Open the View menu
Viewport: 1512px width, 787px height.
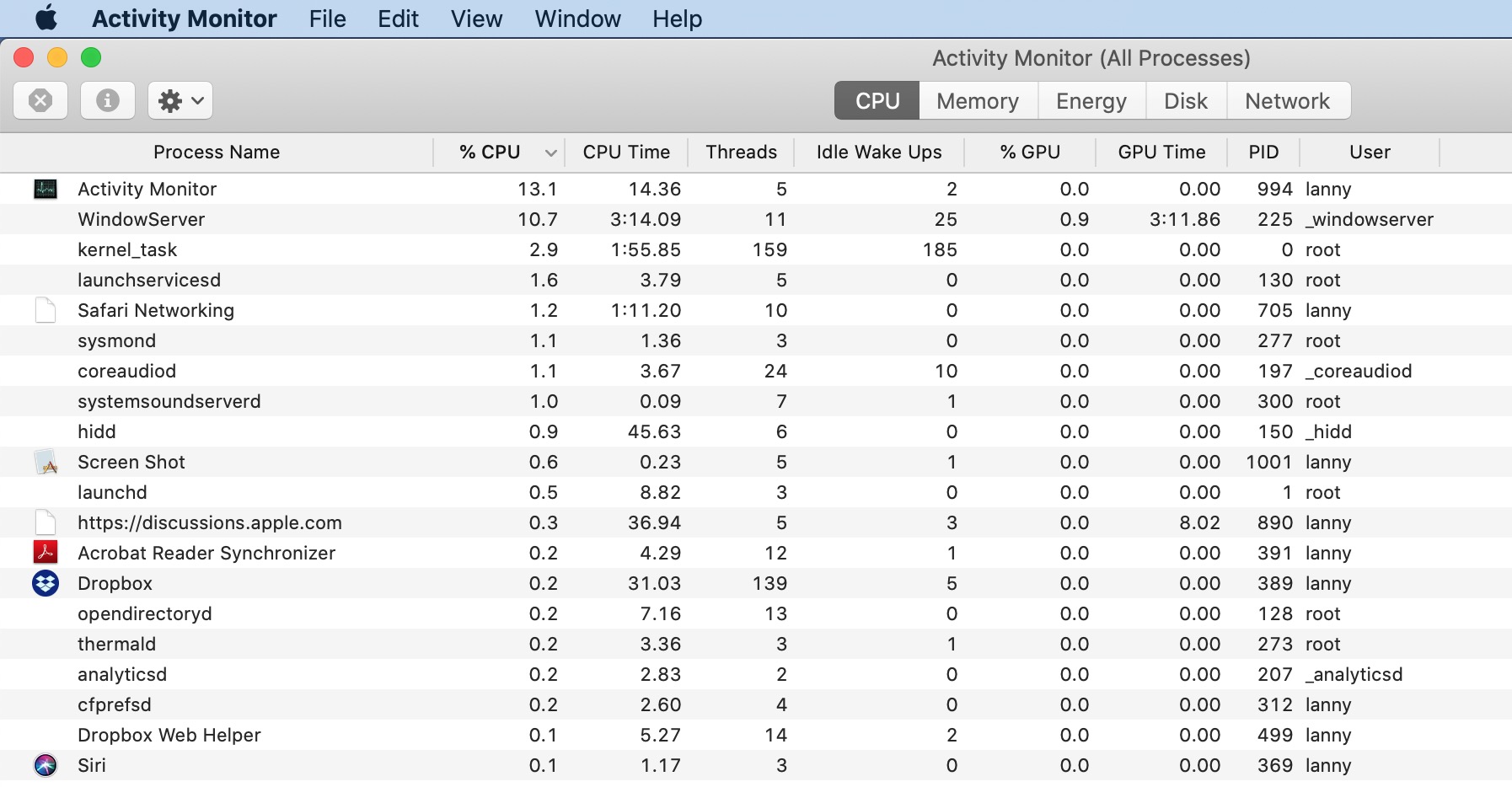click(476, 19)
